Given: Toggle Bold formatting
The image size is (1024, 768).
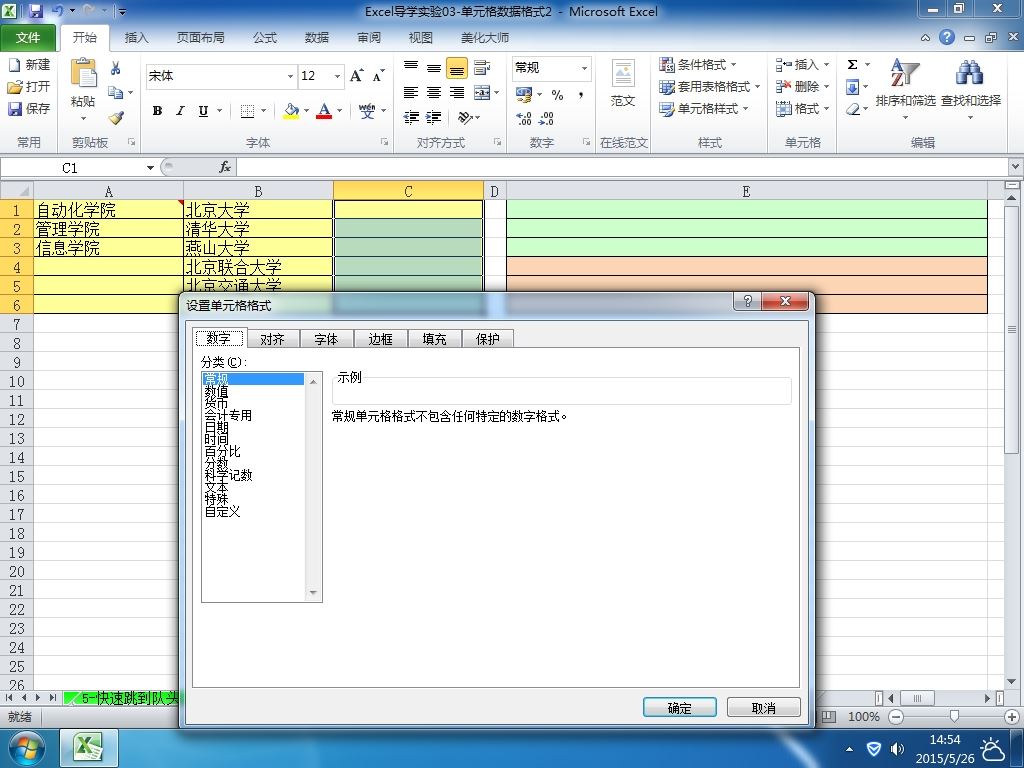Looking at the screenshot, I should click(157, 111).
